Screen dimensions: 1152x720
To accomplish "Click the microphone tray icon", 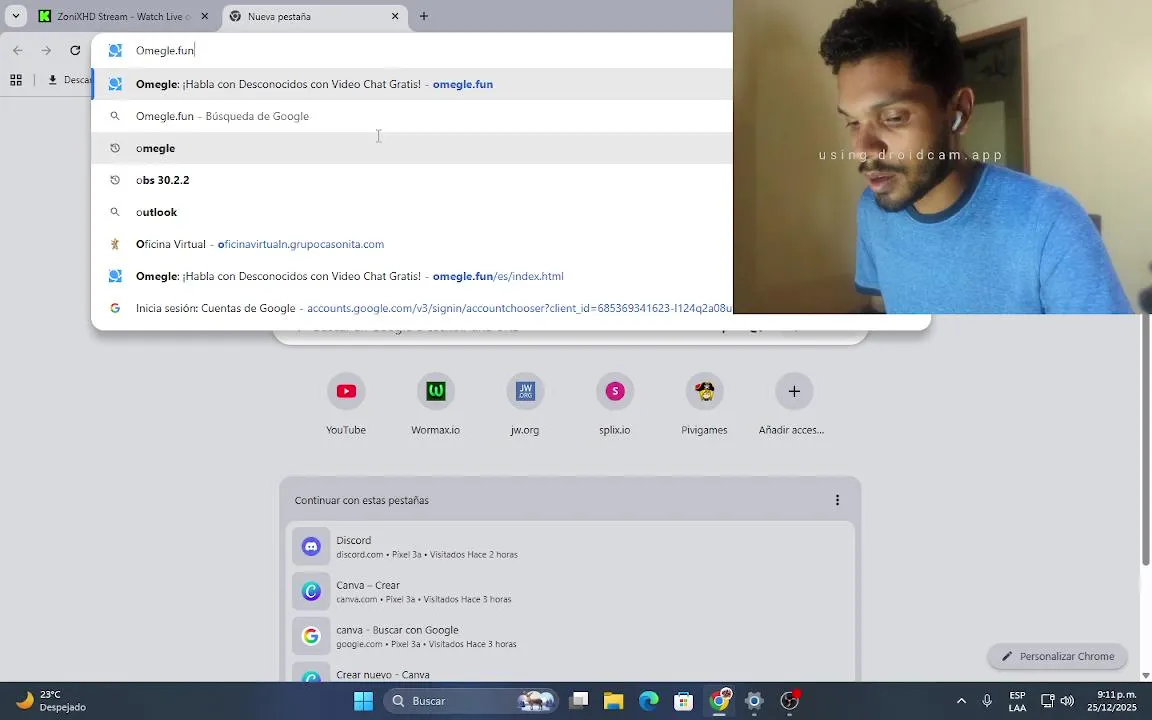I will (x=987, y=701).
